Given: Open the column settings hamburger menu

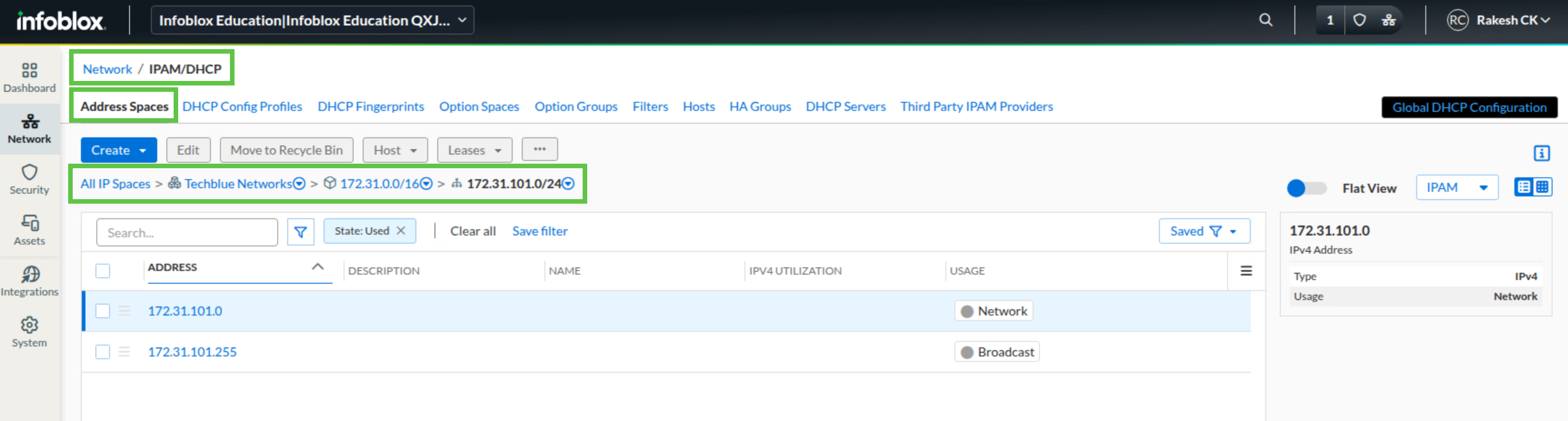Looking at the screenshot, I should click(x=1246, y=271).
